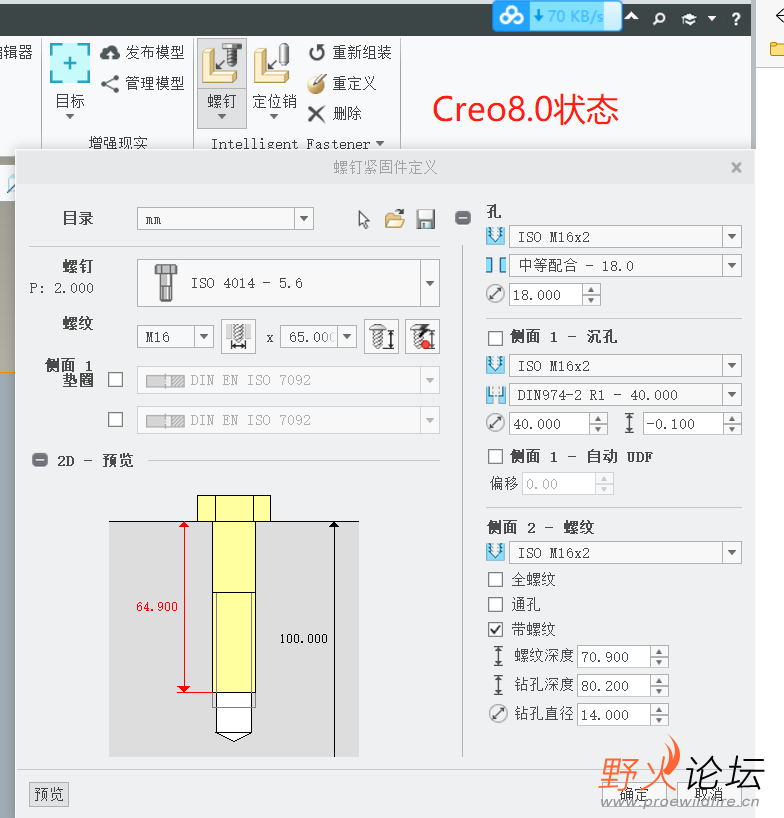The image size is (784, 818).
Task: Uncheck the With thread (带螺纹) checkbox
Action: 495,630
